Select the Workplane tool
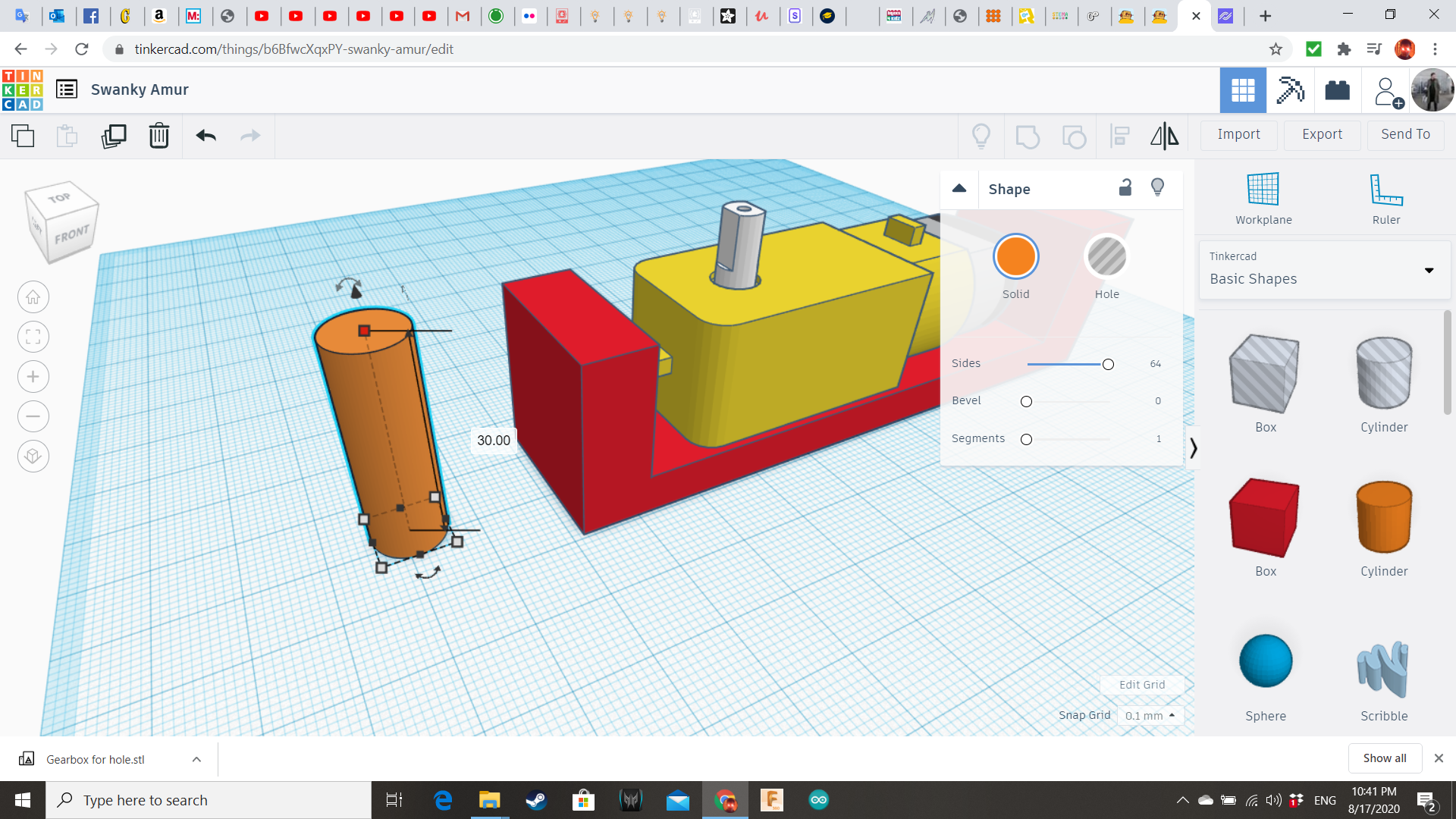This screenshot has height=819, width=1456. pos(1261,197)
